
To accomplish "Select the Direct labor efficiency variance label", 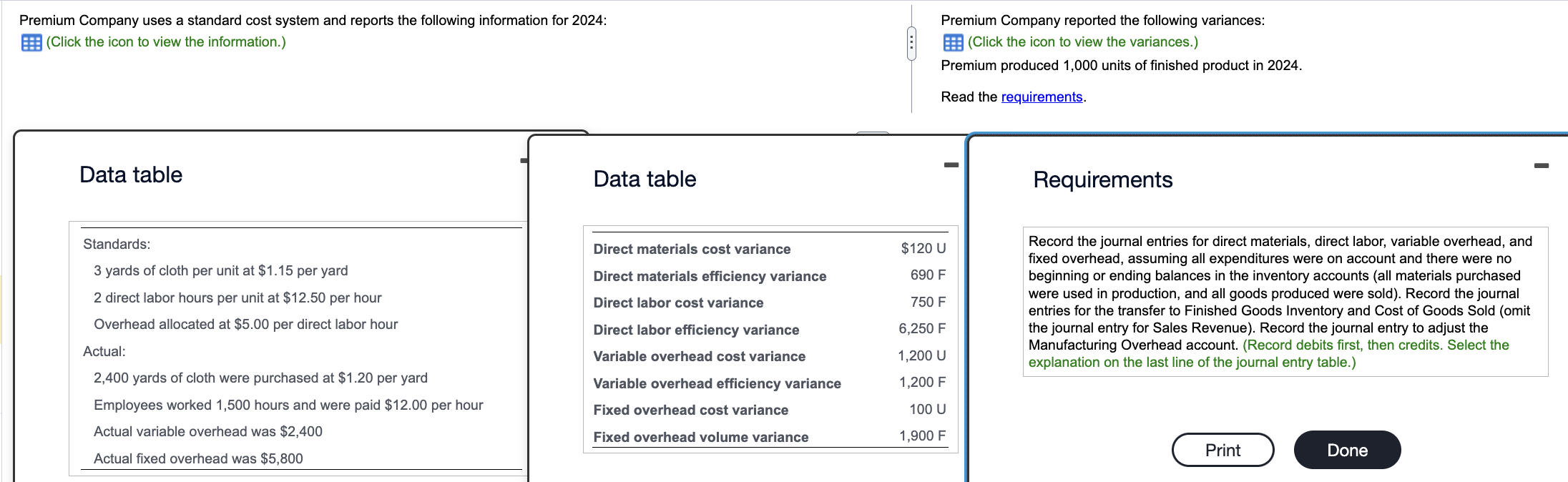I will click(x=696, y=330).
